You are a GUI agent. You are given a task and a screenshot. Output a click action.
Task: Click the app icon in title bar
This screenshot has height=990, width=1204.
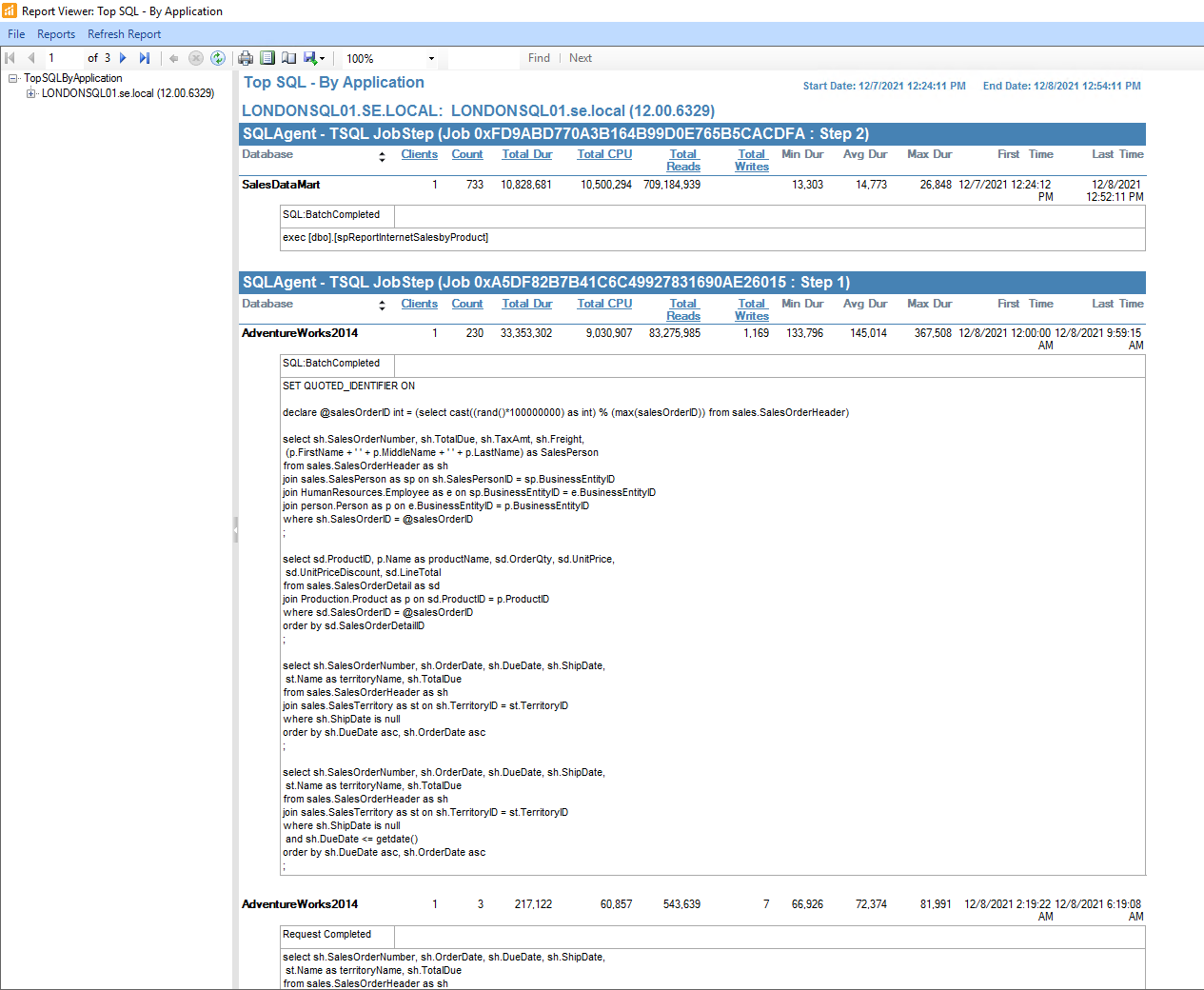[10, 10]
